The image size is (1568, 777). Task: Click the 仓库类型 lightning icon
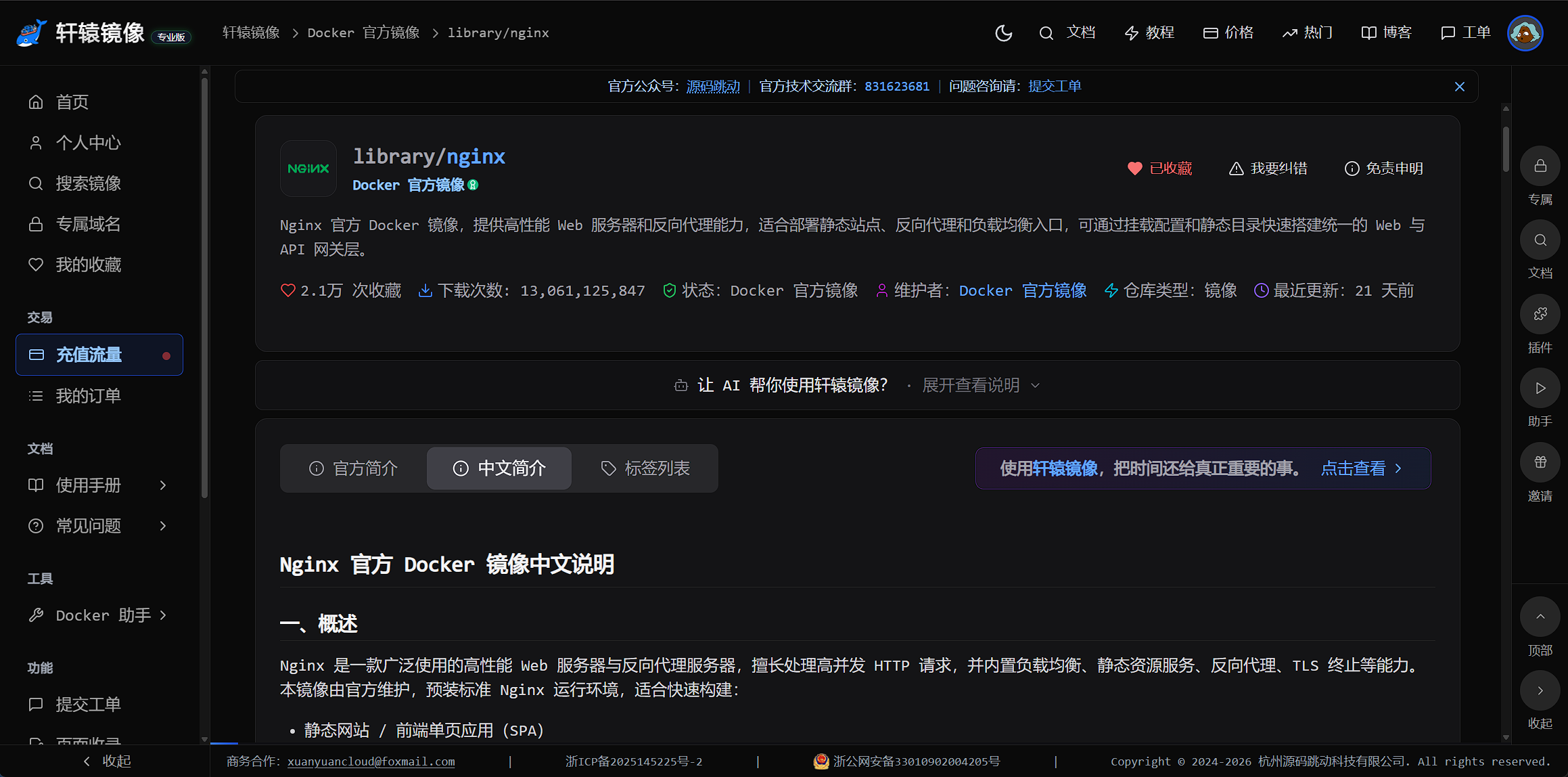coord(1111,290)
